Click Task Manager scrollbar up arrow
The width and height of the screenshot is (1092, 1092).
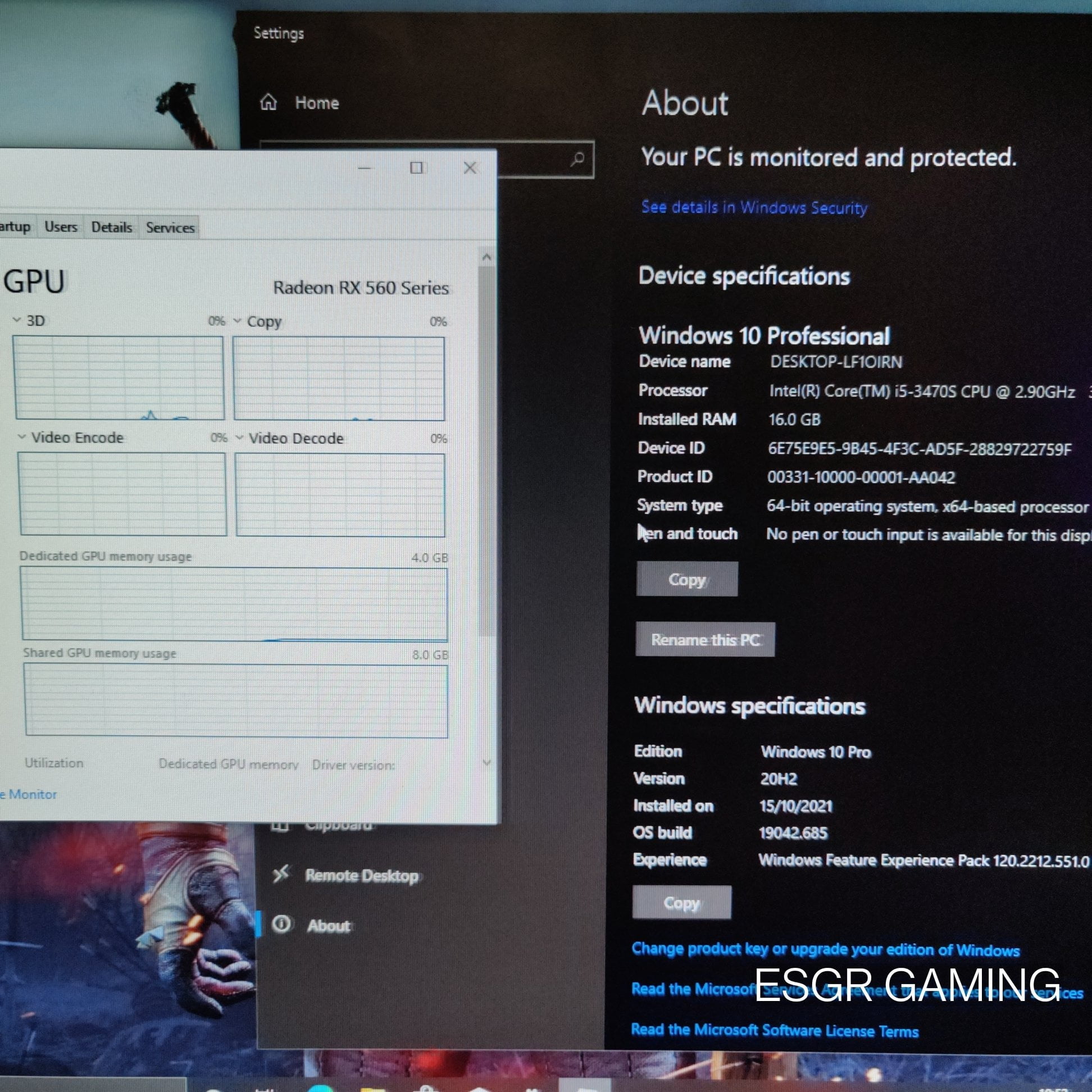click(486, 257)
